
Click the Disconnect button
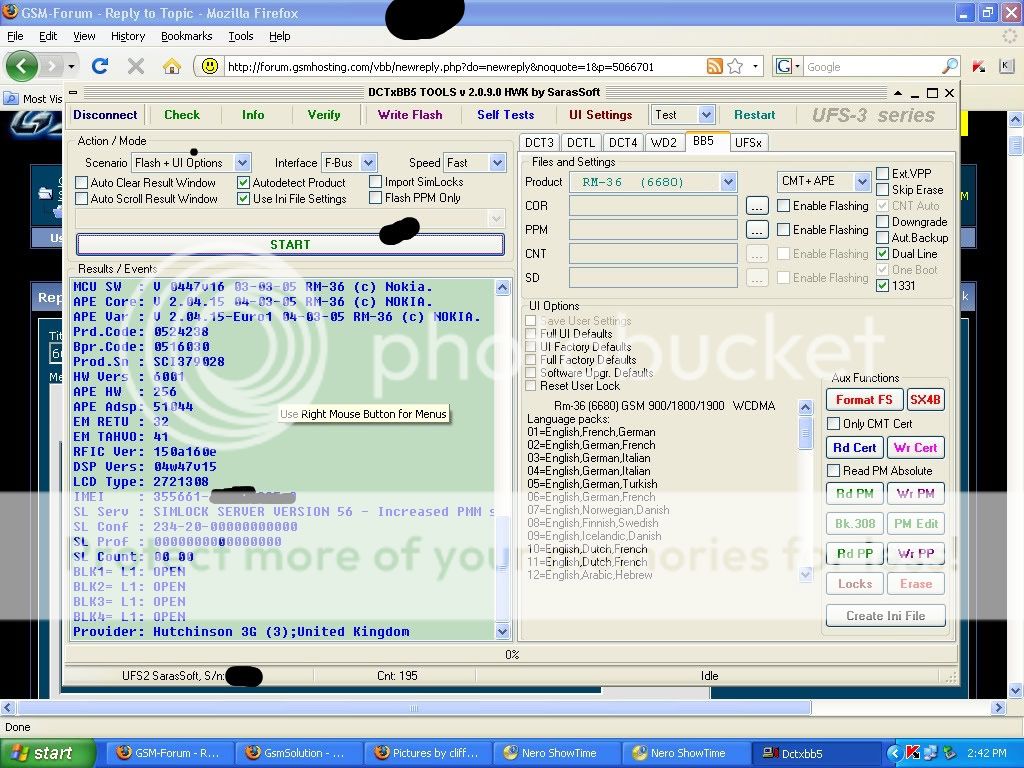[105, 115]
